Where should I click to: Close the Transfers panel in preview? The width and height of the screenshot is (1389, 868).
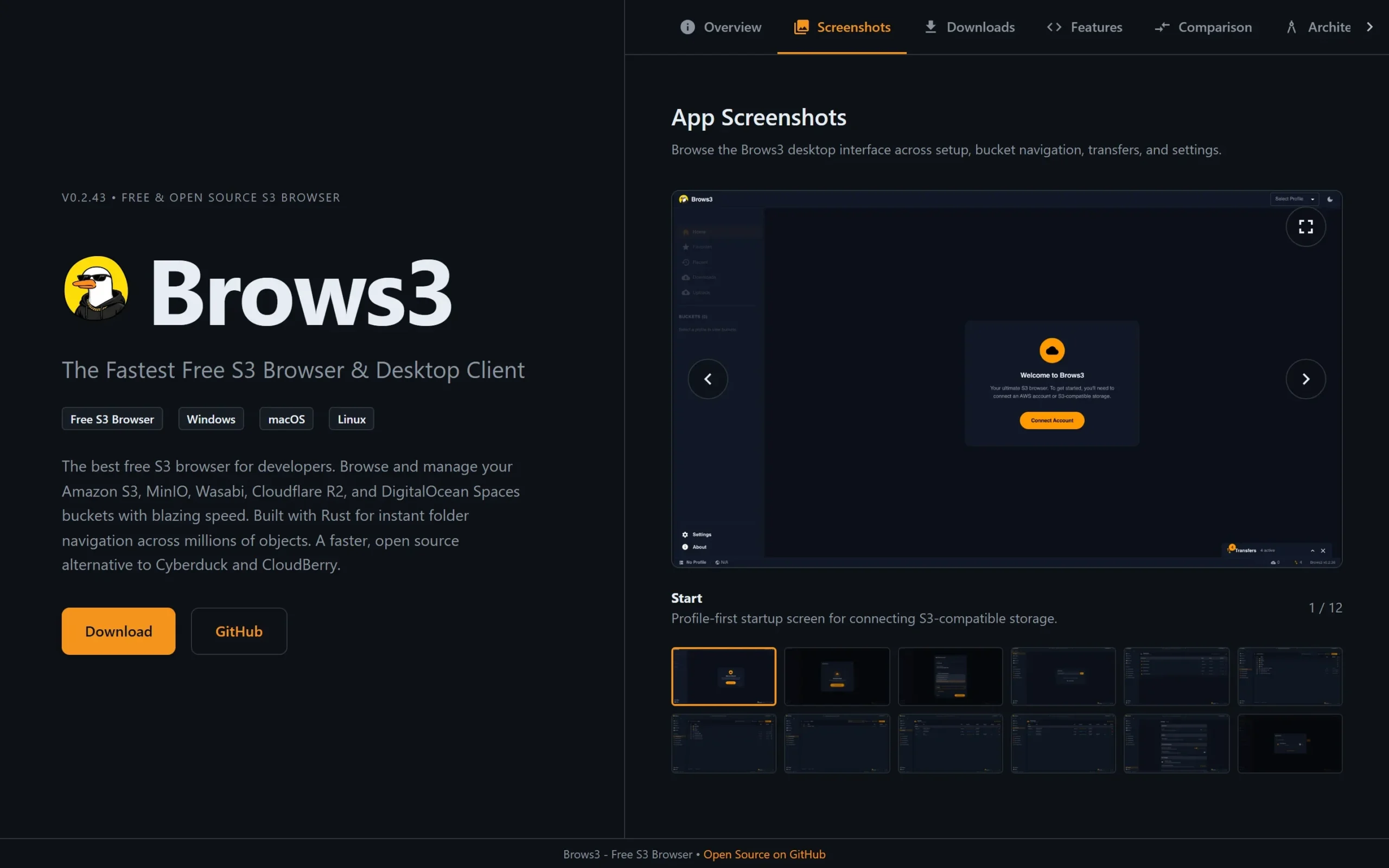tap(1323, 551)
